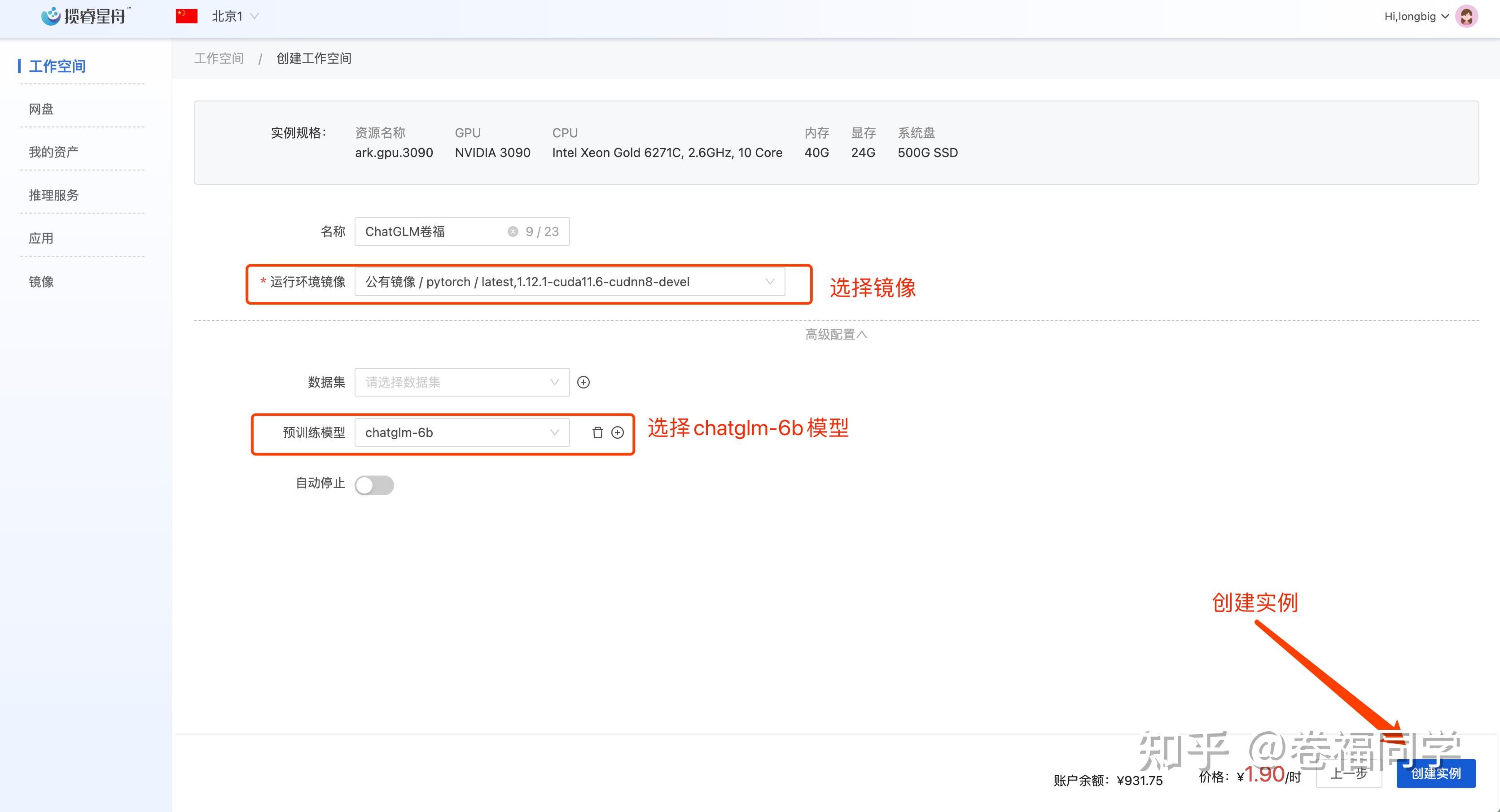
Task: Select 镜像 in the sidebar
Action: pyautogui.click(x=41, y=282)
